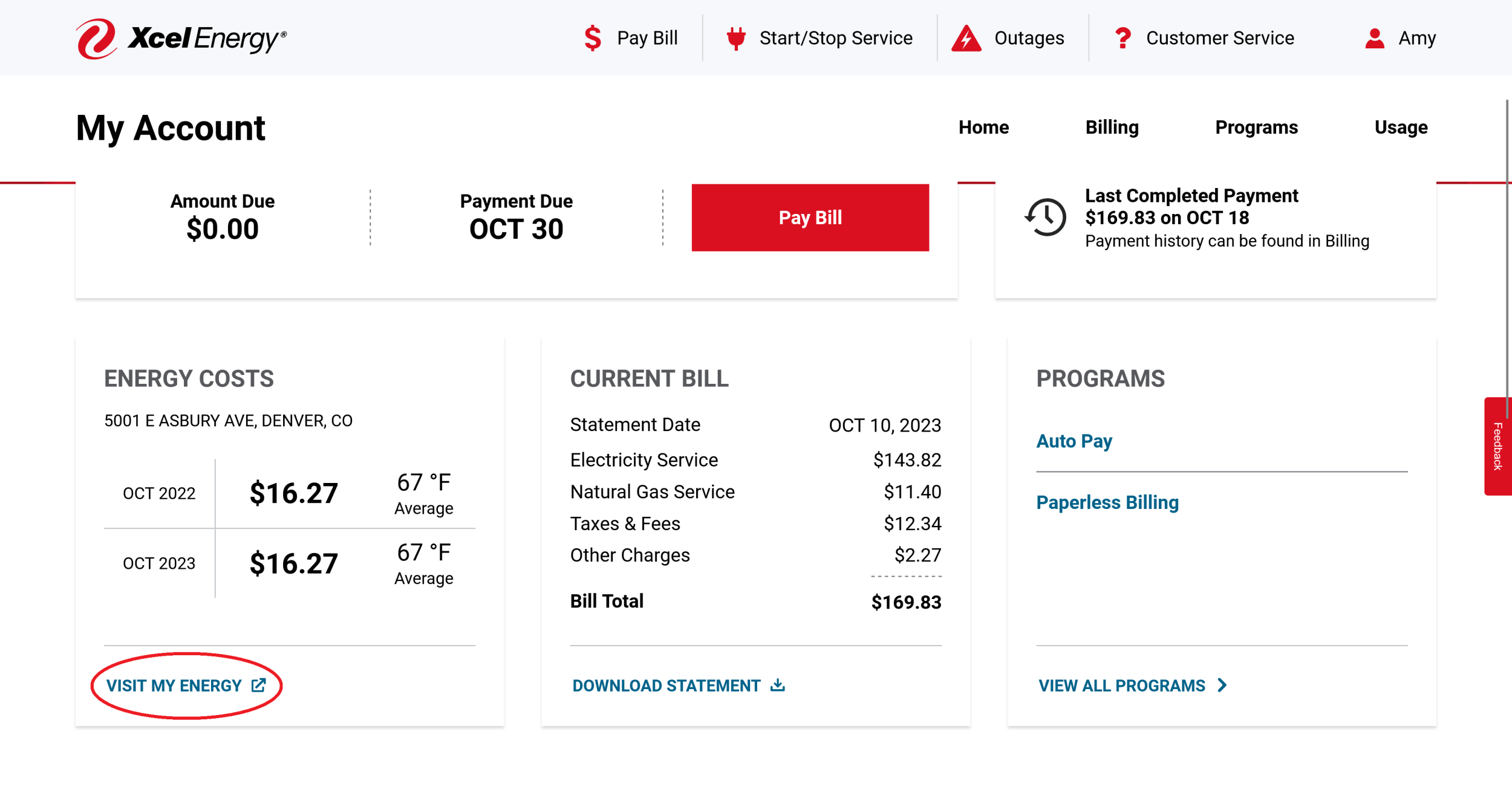1512x787 pixels.
Task: Switch to the Home tab
Action: pyautogui.click(x=983, y=128)
